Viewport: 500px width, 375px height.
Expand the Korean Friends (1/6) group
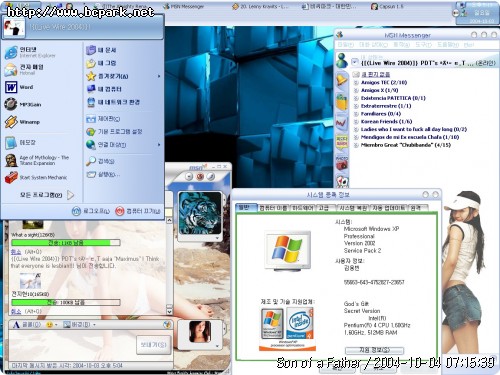356,122
